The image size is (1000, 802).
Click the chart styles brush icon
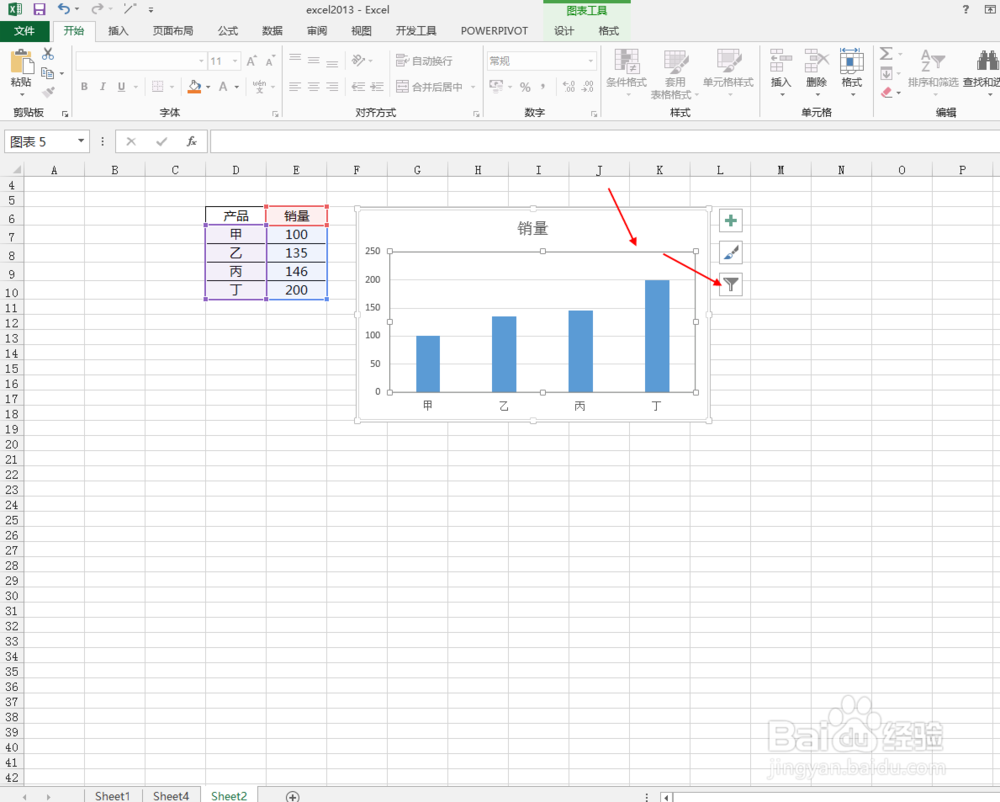[730, 252]
